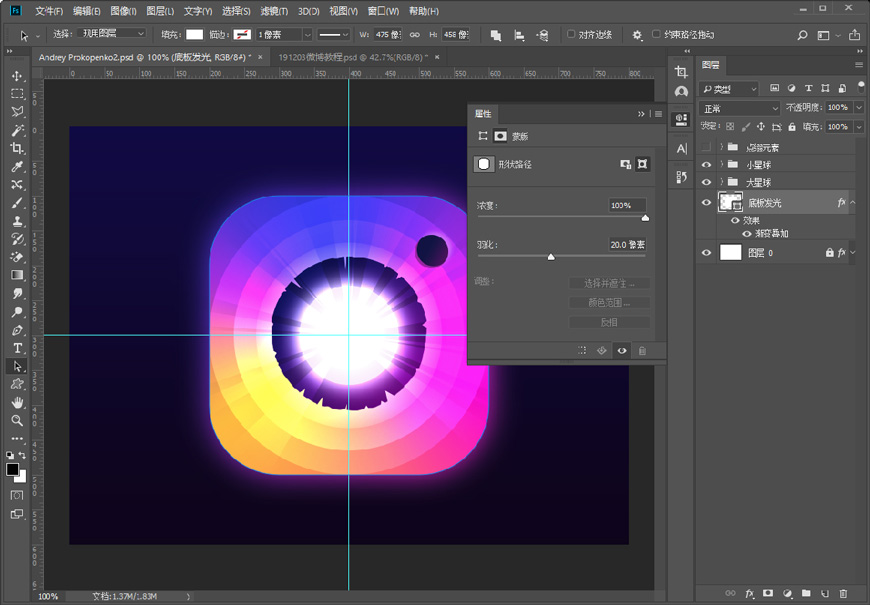Select the Horizontal Type tool
This screenshot has height=605, width=870.
(x=17, y=348)
